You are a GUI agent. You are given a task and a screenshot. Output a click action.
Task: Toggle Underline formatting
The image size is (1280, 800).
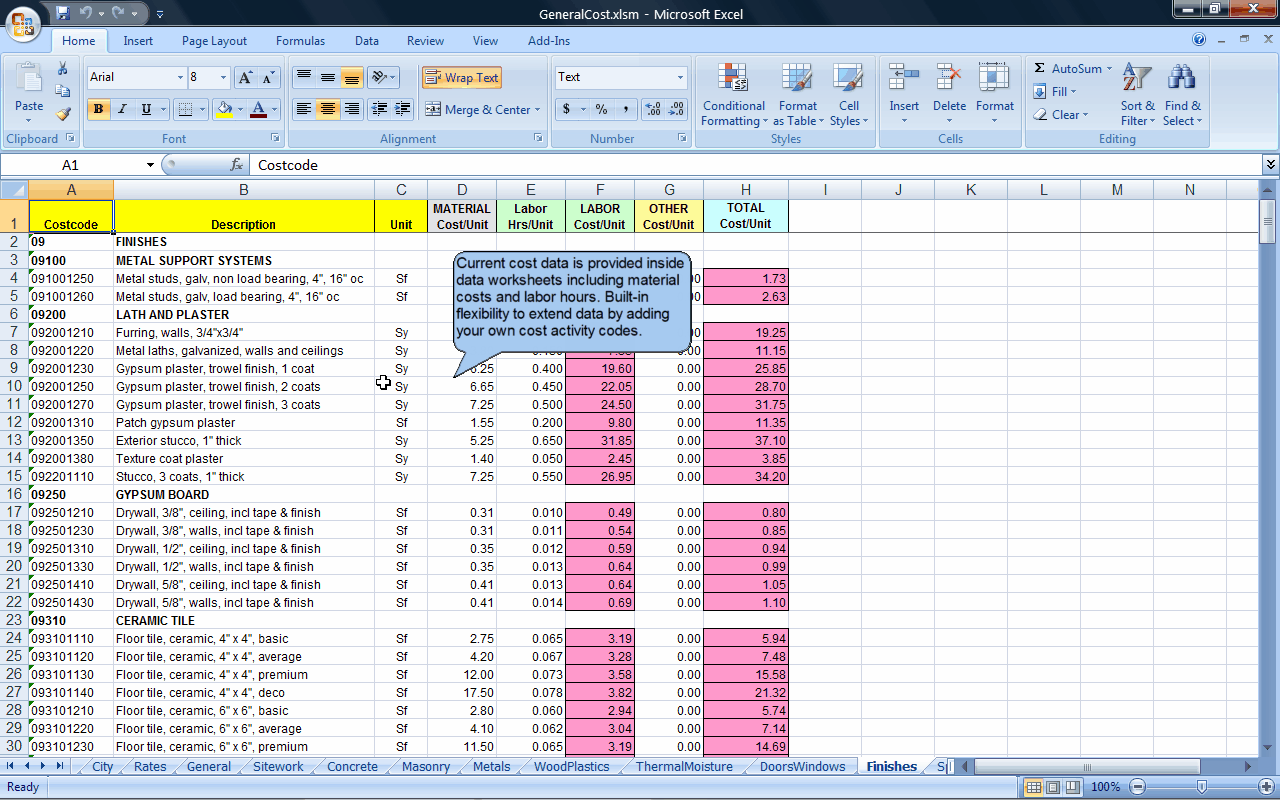coord(146,109)
